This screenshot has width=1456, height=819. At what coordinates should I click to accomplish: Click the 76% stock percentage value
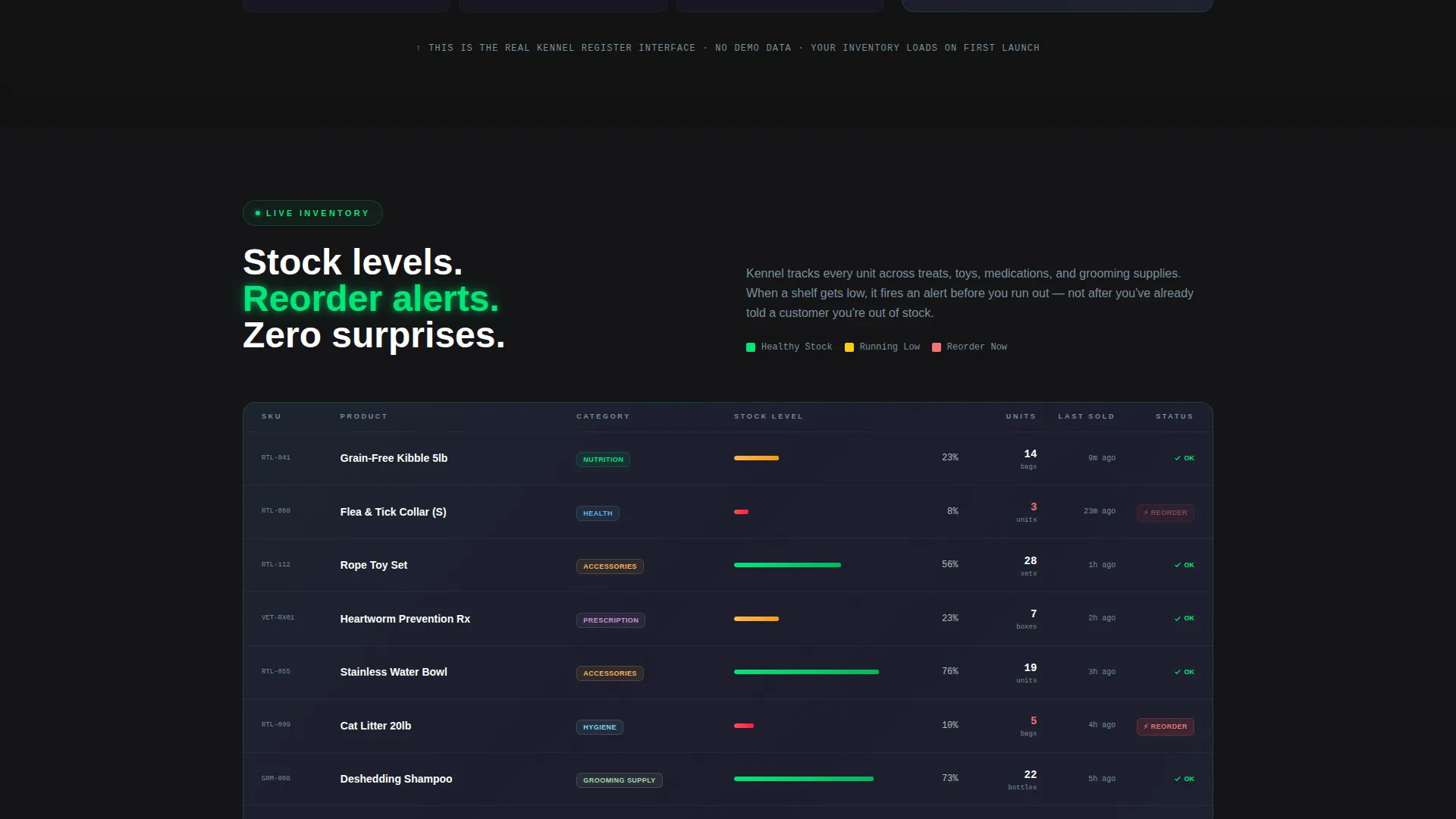[950, 672]
